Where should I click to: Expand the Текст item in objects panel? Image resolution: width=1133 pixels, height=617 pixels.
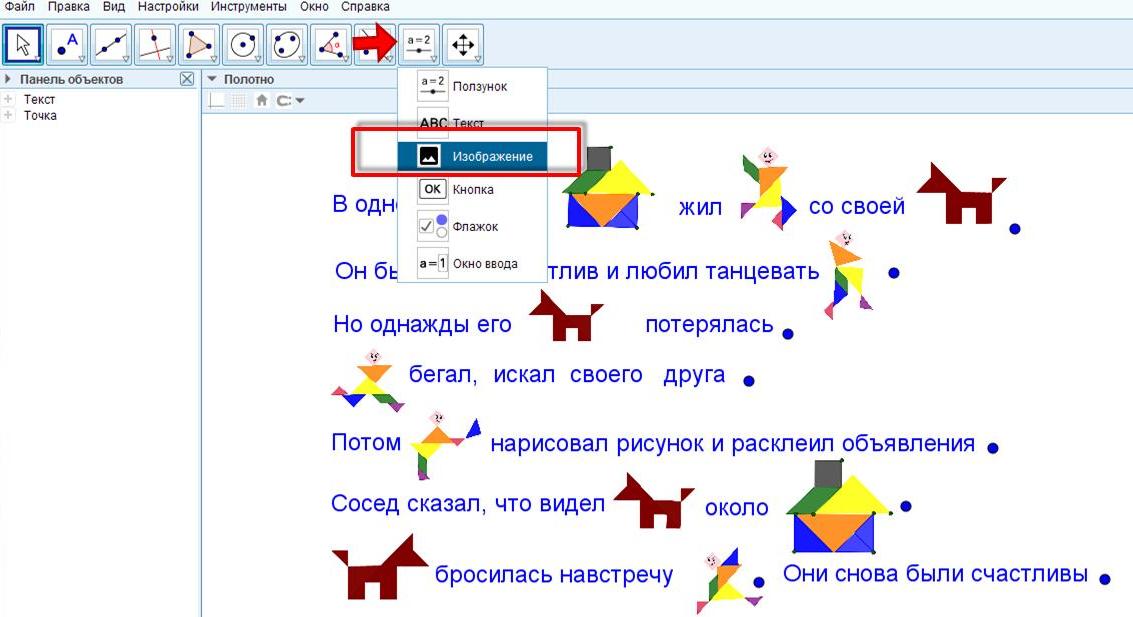click(x=9, y=99)
